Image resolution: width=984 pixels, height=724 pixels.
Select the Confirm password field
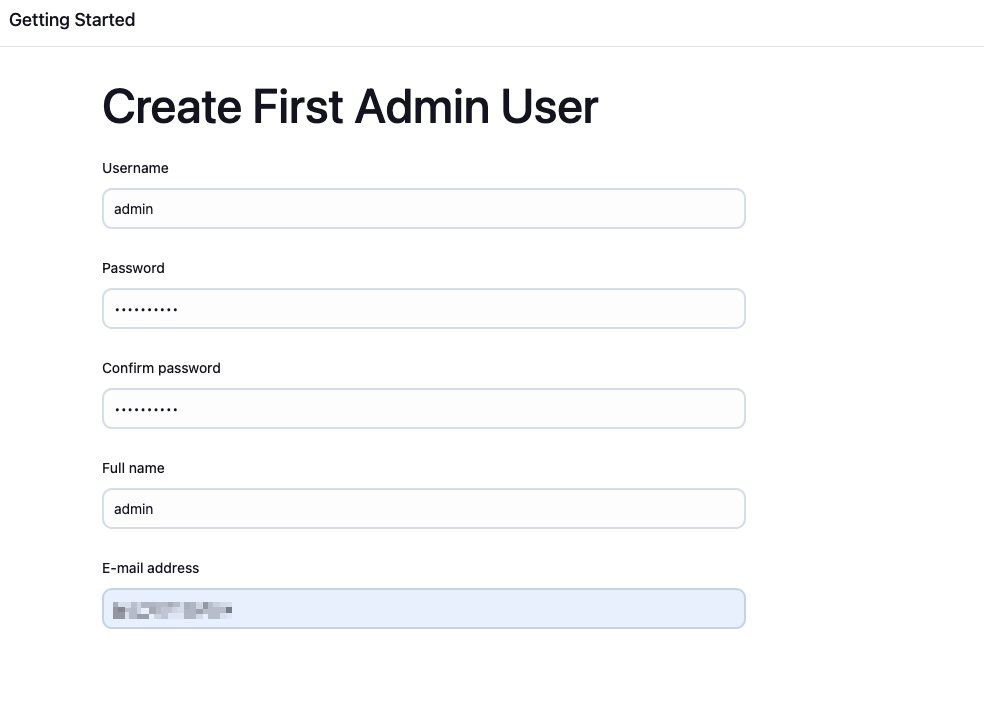pyautogui.click(x=423, y=409)
